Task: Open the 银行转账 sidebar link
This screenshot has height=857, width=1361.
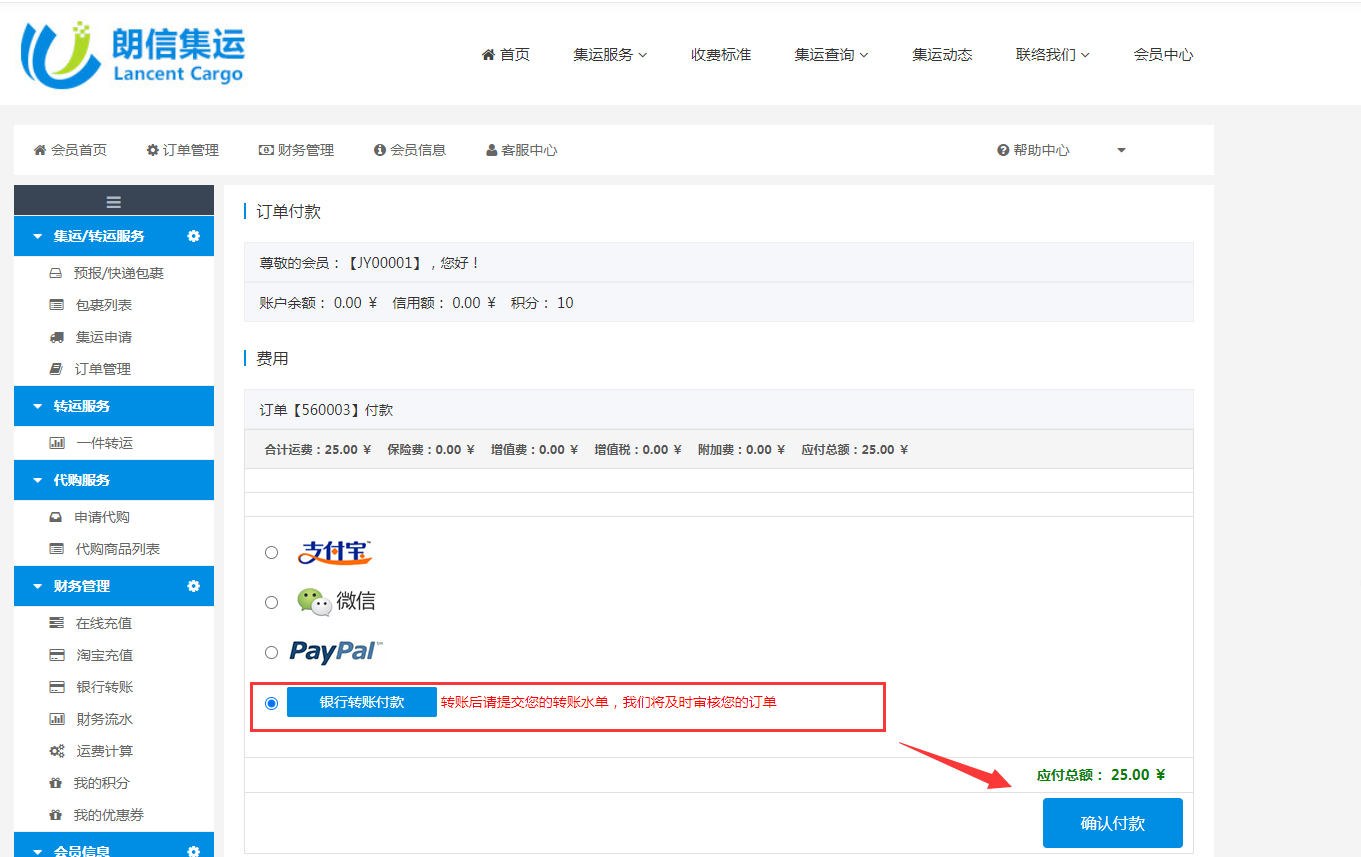Action: click(104, 687)
